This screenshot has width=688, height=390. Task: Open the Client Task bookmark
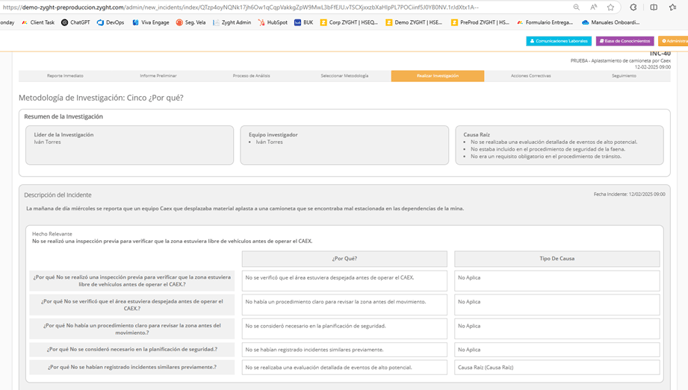click(x=38, y=22)
